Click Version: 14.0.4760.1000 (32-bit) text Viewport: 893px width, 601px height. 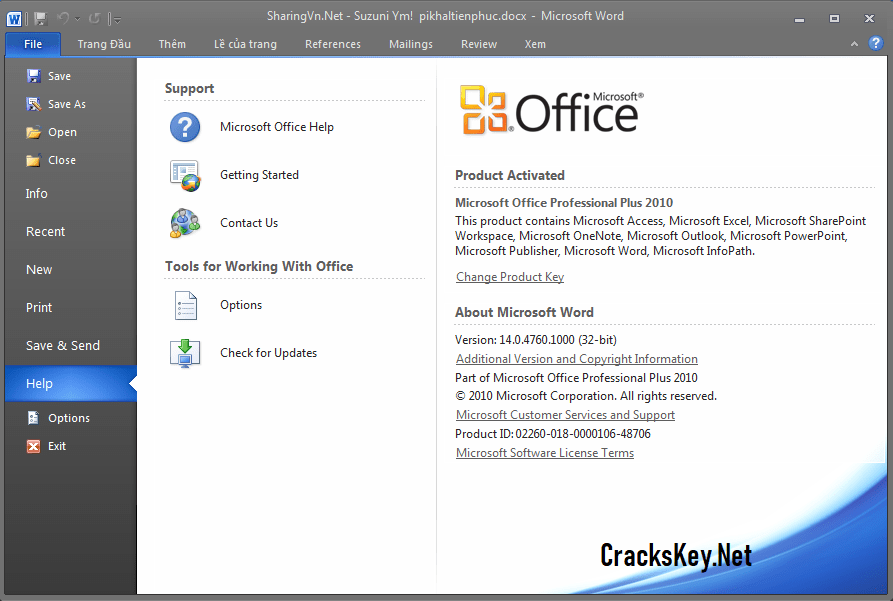click(535, 340)
